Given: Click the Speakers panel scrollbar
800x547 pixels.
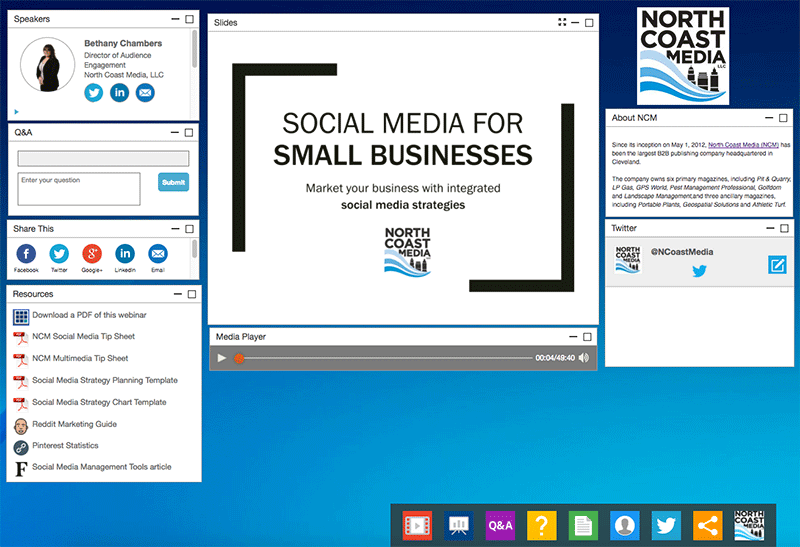Looking at the screenshot, I should click(194, 49).
